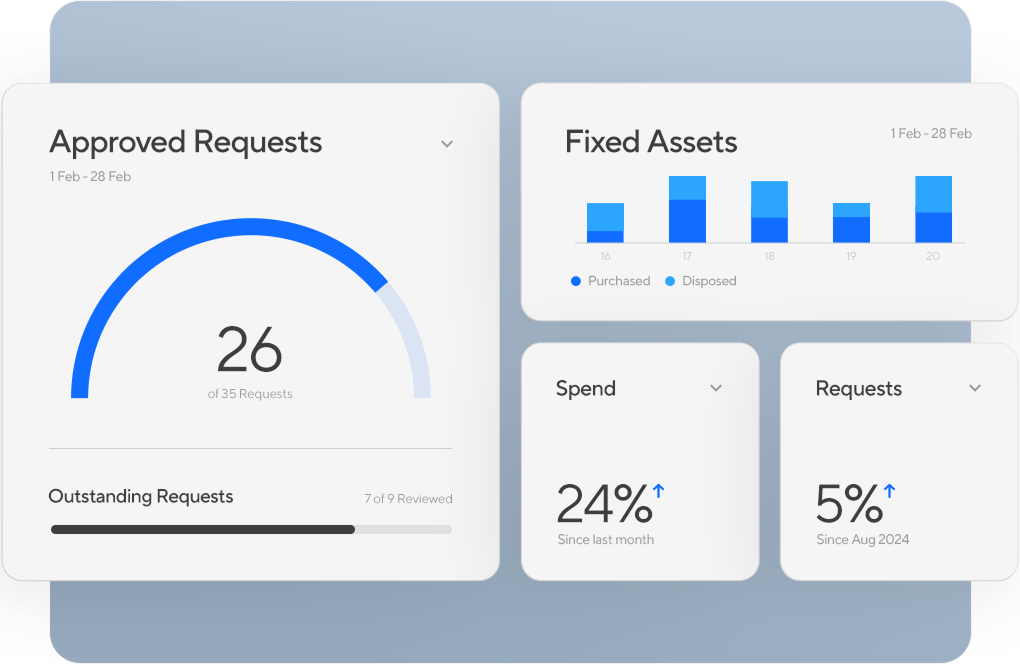Select the bar for day 19
The width and height of the screenshot is (1020, 664).
pyautogui.click(x=851, y=223)
